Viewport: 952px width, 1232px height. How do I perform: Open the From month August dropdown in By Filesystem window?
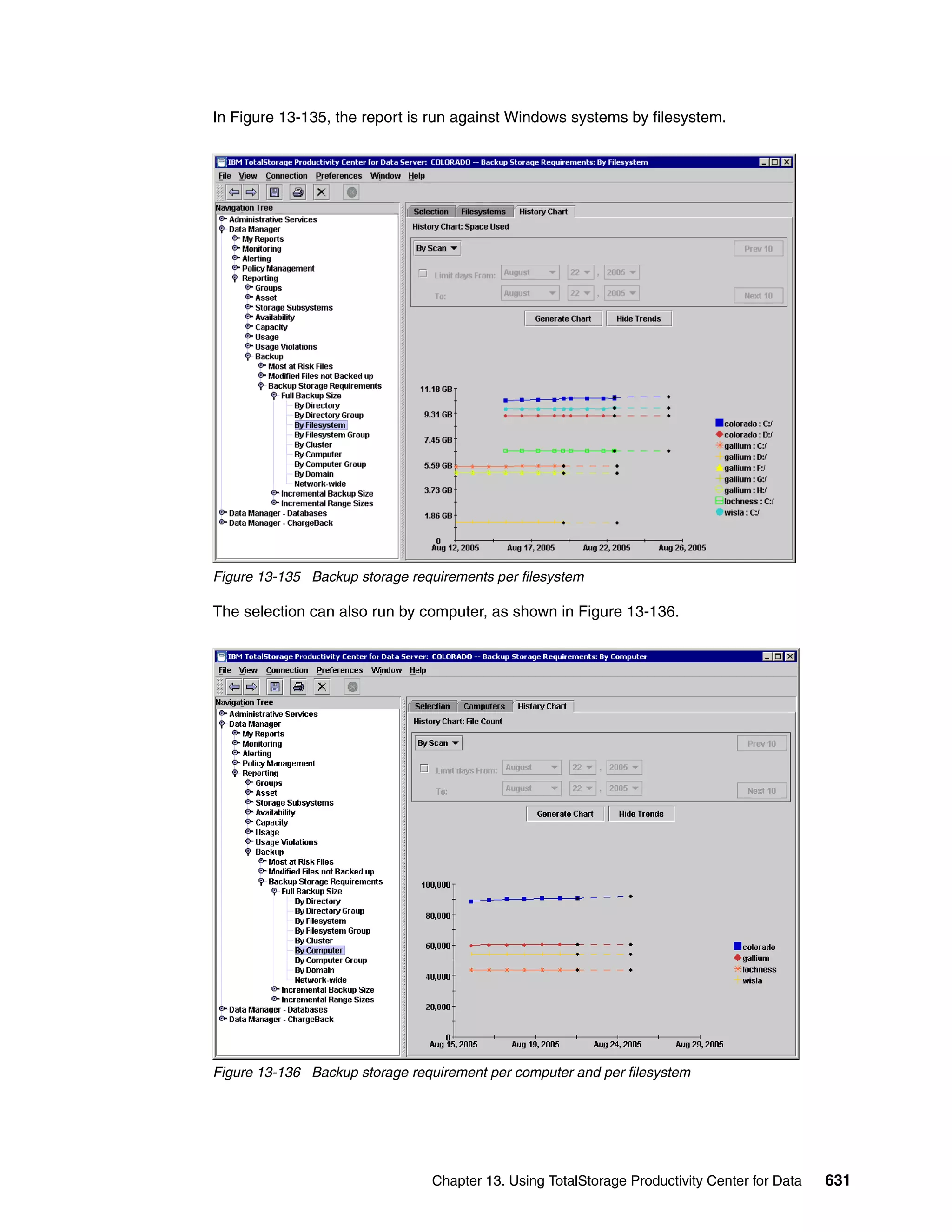point(530,272)
